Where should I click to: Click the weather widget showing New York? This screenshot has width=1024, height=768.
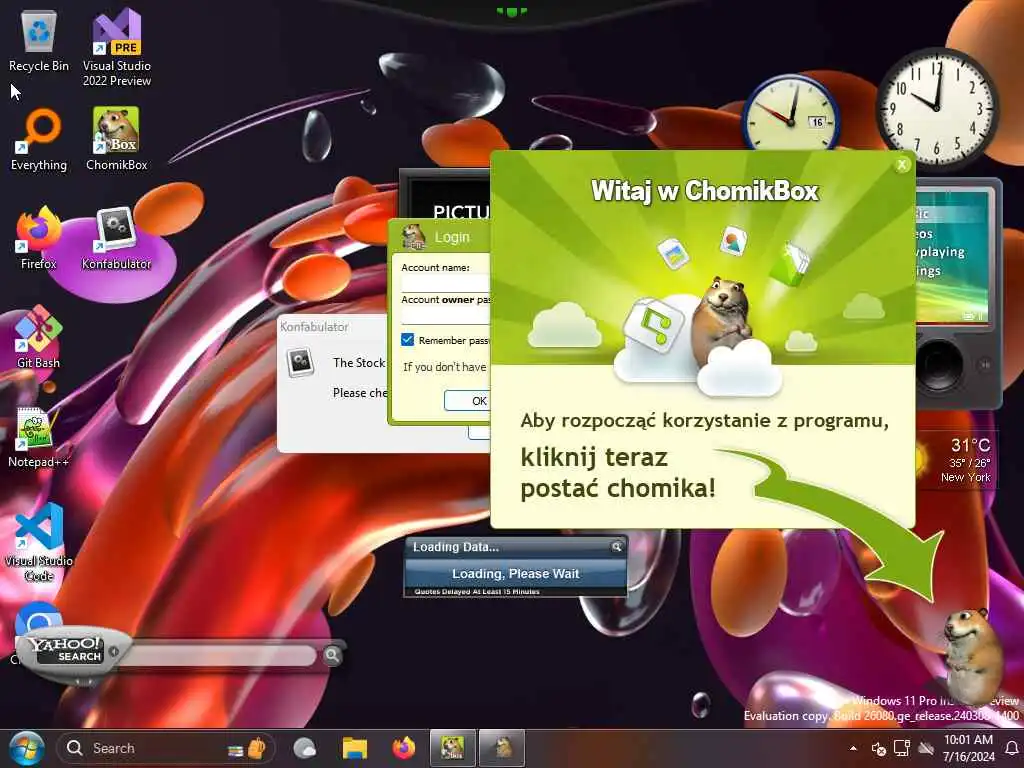pyautogui.click(x=957, y=462)
